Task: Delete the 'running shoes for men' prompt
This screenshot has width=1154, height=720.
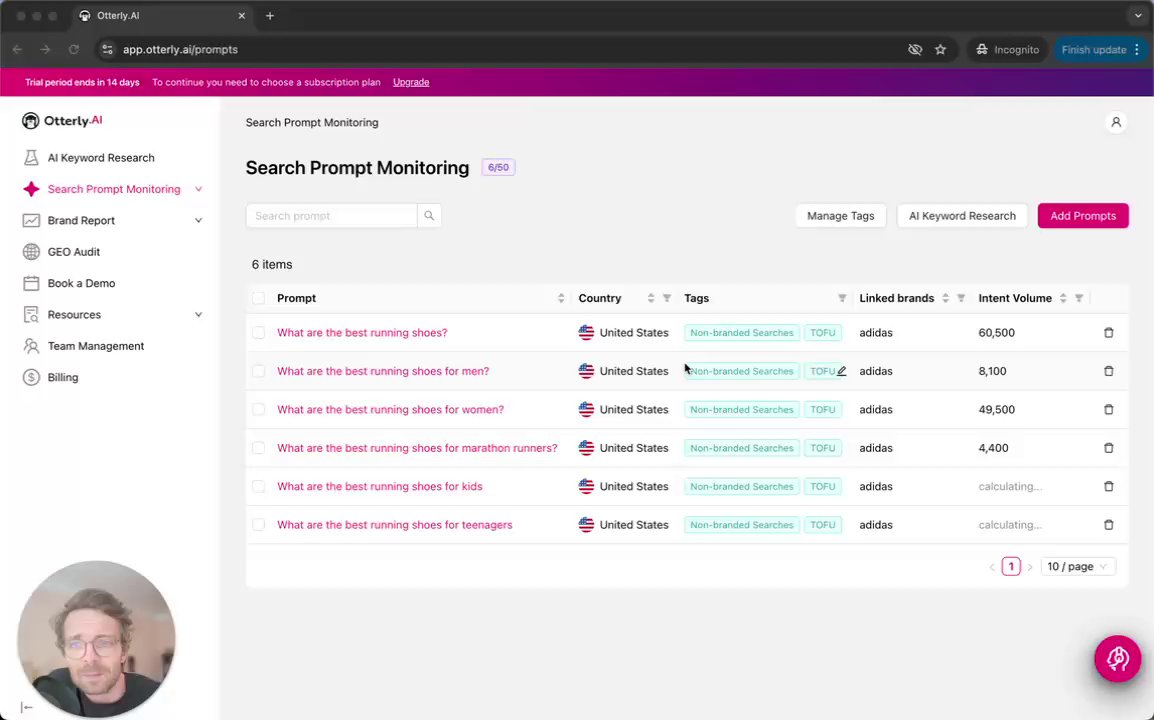Action: [1108, 371]
